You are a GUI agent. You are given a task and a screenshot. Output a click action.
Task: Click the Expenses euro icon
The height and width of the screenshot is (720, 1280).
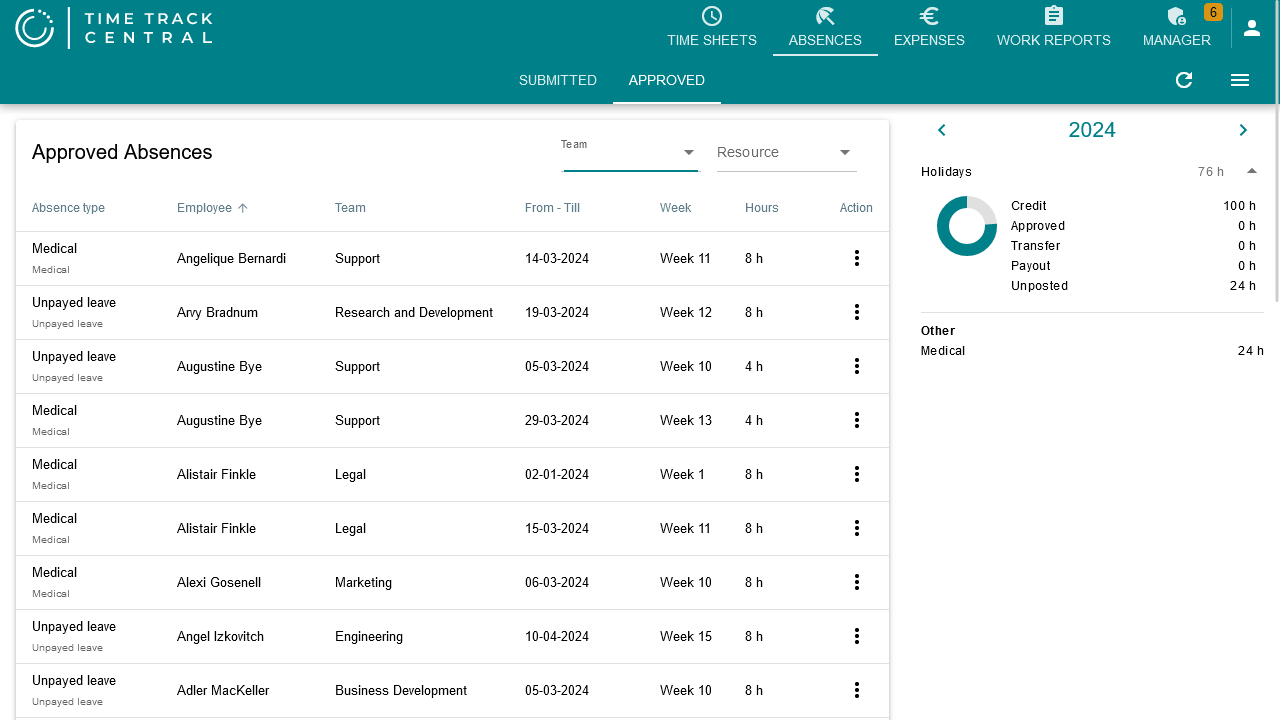coord(929,16)
